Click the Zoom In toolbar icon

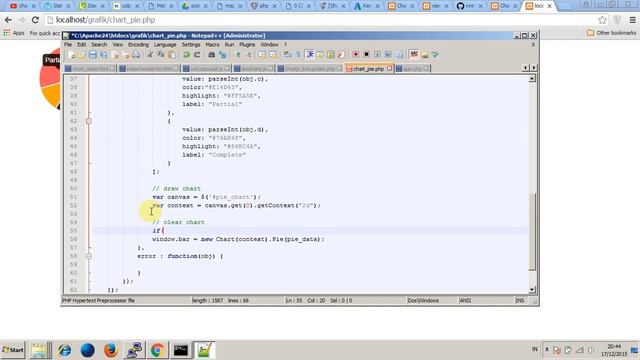tap(237, 54)
